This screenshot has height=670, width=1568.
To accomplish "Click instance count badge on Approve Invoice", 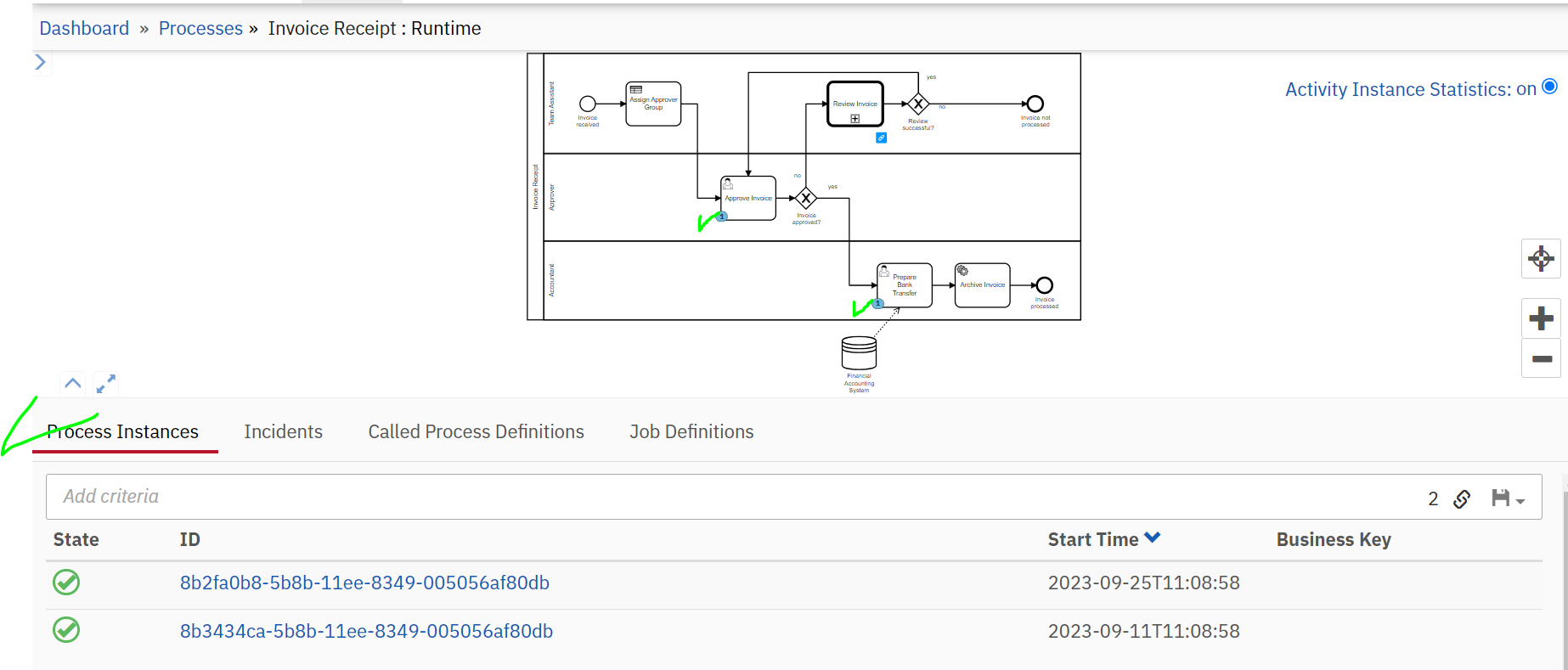I will (x=722, y=217).
